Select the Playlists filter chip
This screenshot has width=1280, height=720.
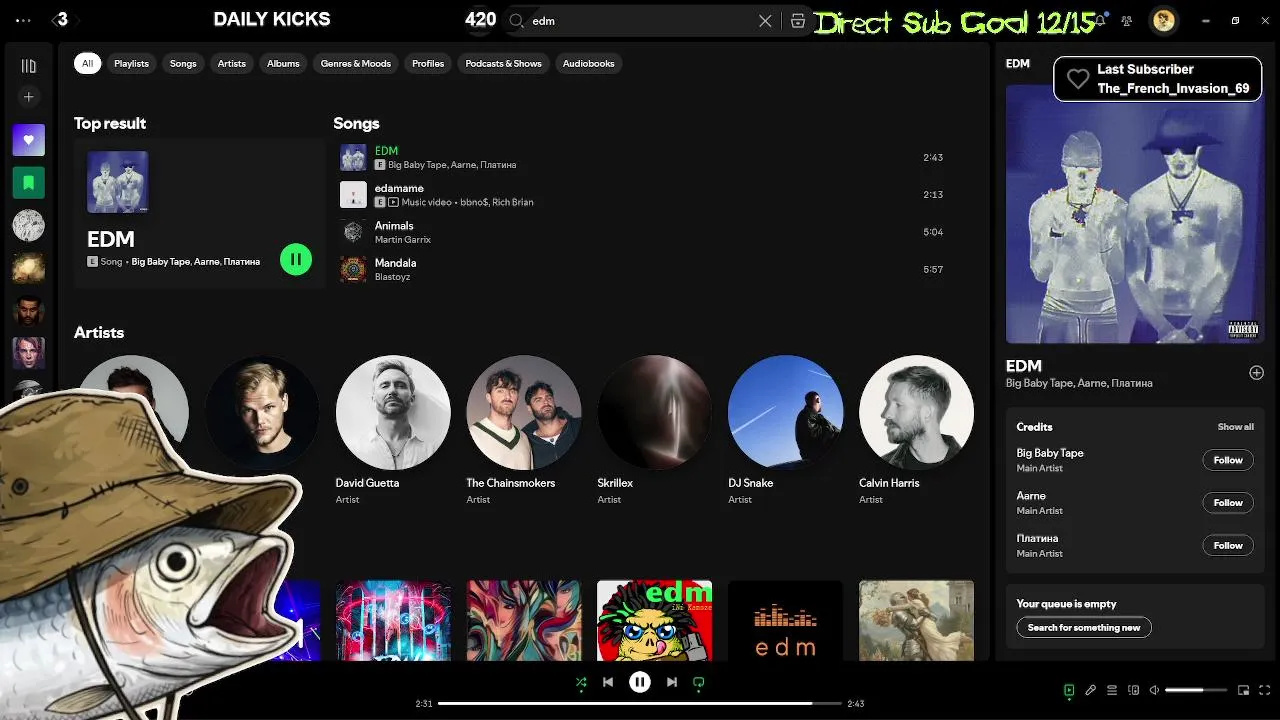point(131,63)
